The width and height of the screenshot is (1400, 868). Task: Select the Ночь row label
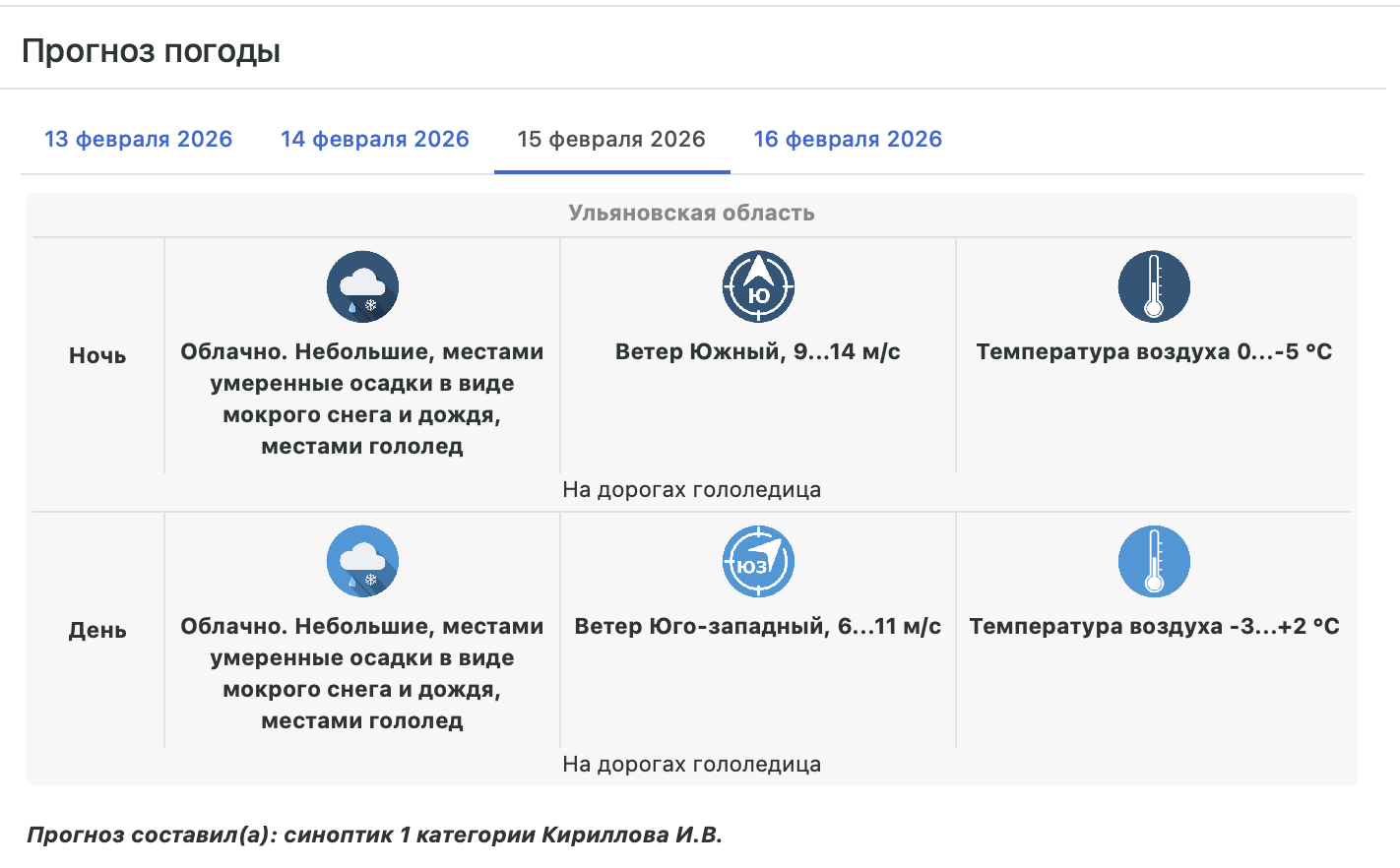[x=97, y=355]
